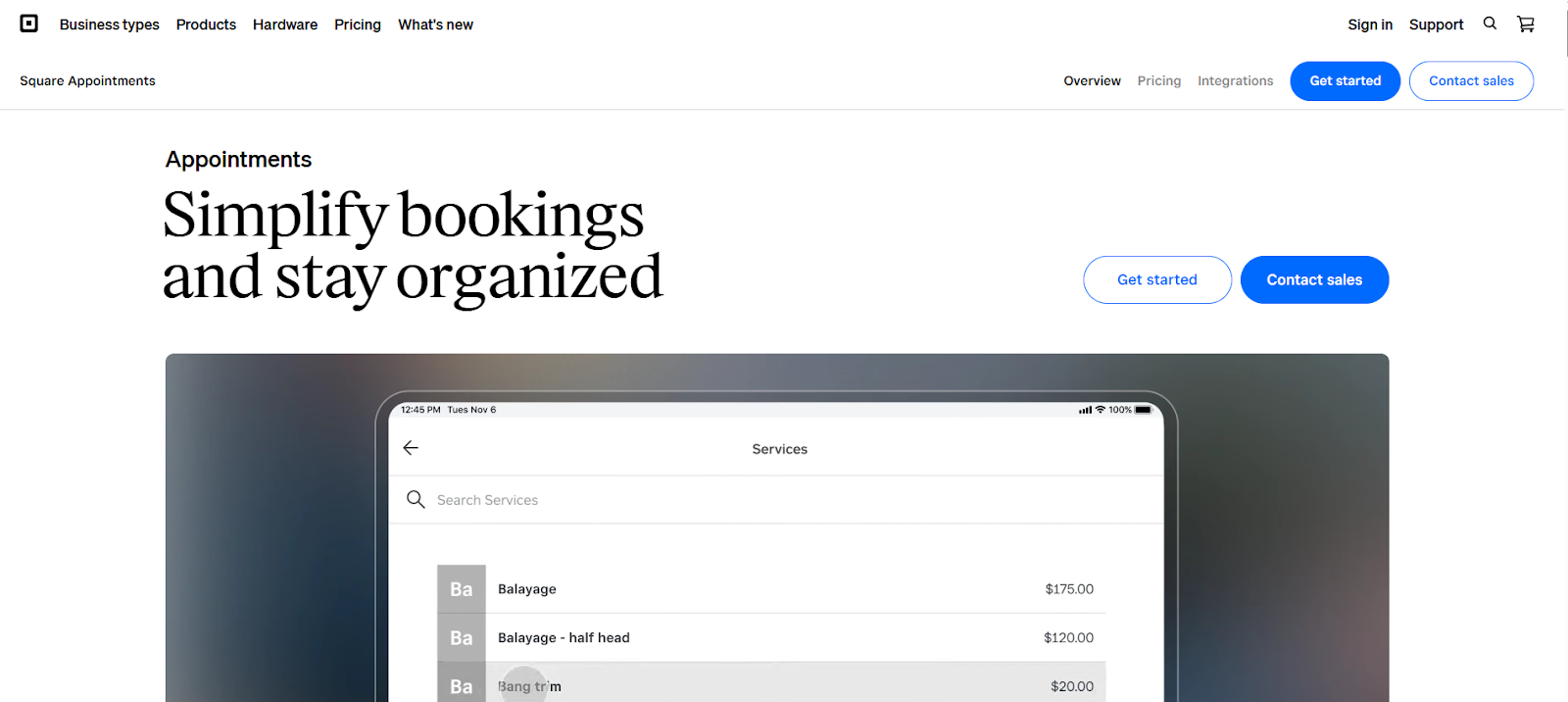Focus the Search Services field
Image resolution: width=1568 pixels, height=702 pixels.
(x=776, y=500)
